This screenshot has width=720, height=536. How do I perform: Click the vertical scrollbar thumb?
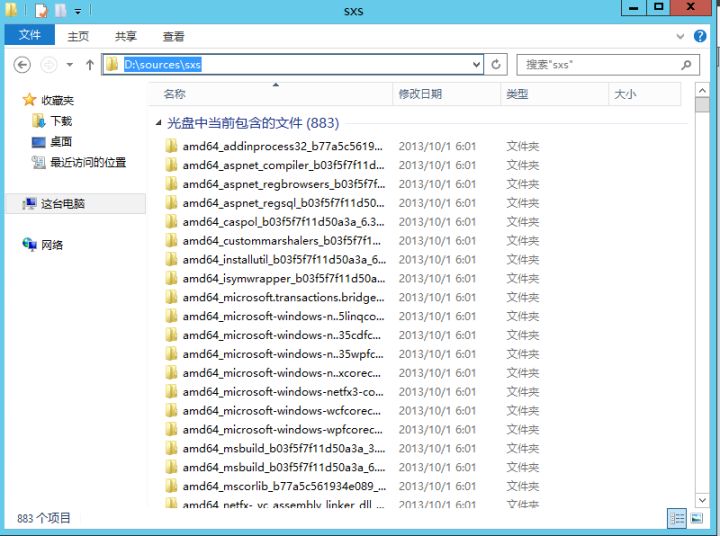coord(702,105)
